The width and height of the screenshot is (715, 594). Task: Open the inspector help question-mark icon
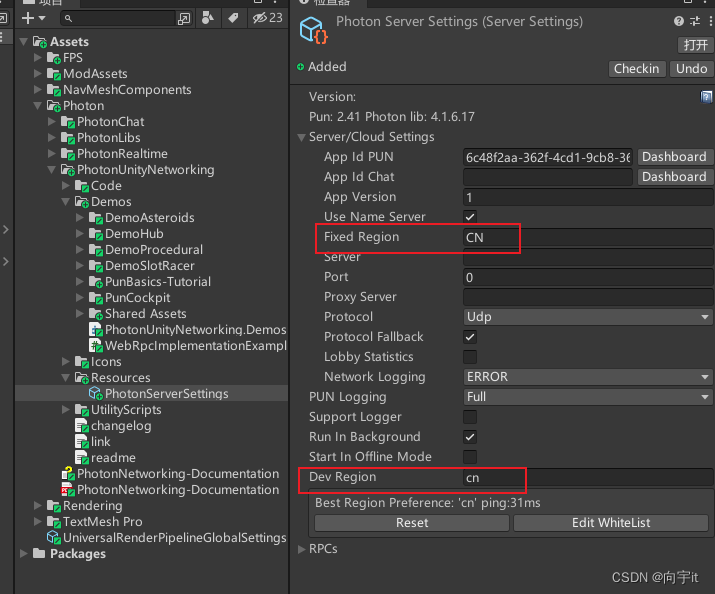(679, 21)
